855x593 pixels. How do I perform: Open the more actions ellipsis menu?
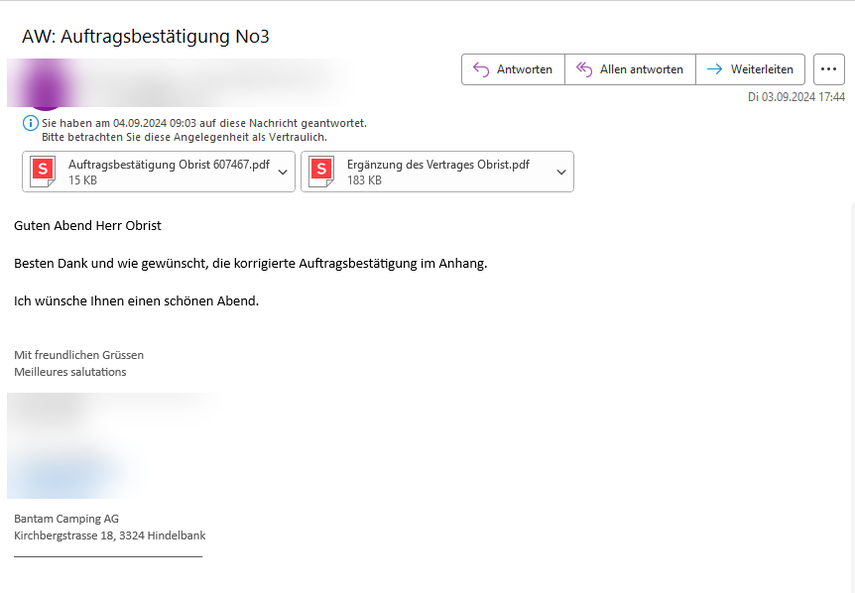tap(828, 69)
